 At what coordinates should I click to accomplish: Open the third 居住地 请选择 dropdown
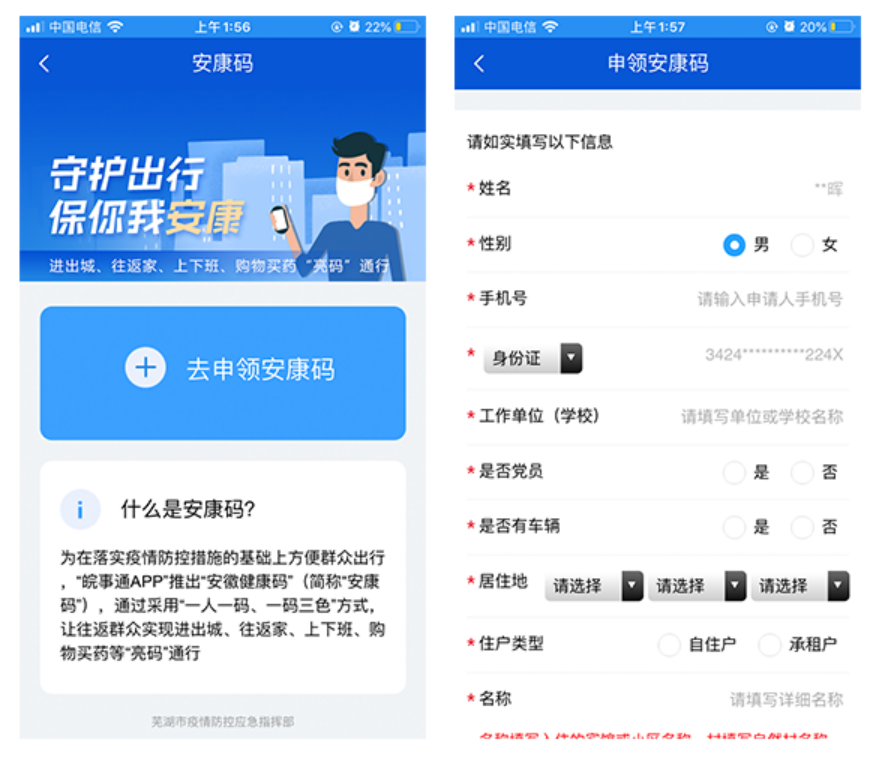tap(800, 586)
